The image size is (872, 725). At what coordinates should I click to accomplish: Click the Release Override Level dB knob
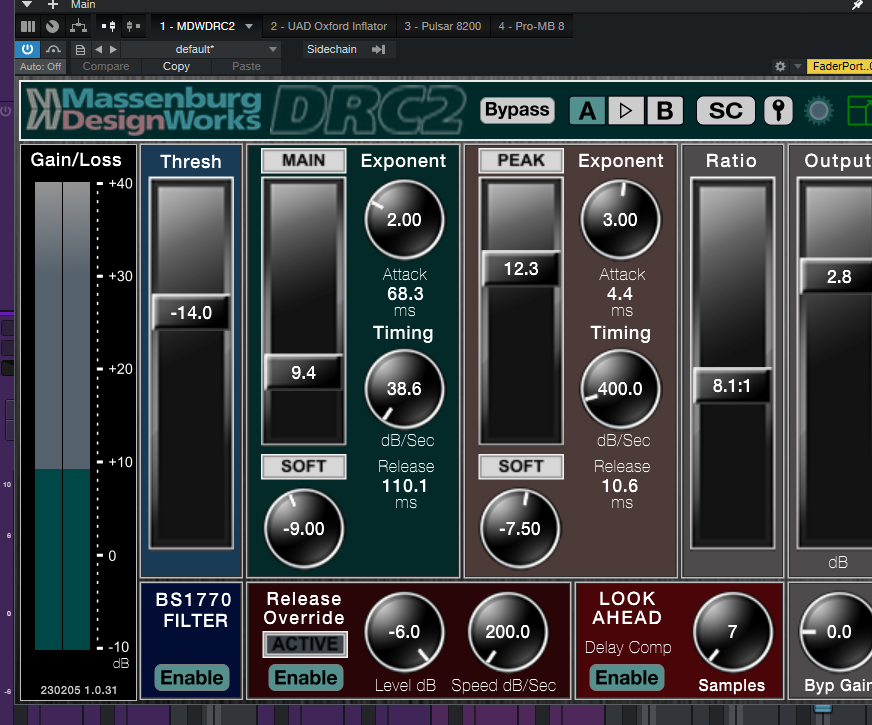pos(404,632)
